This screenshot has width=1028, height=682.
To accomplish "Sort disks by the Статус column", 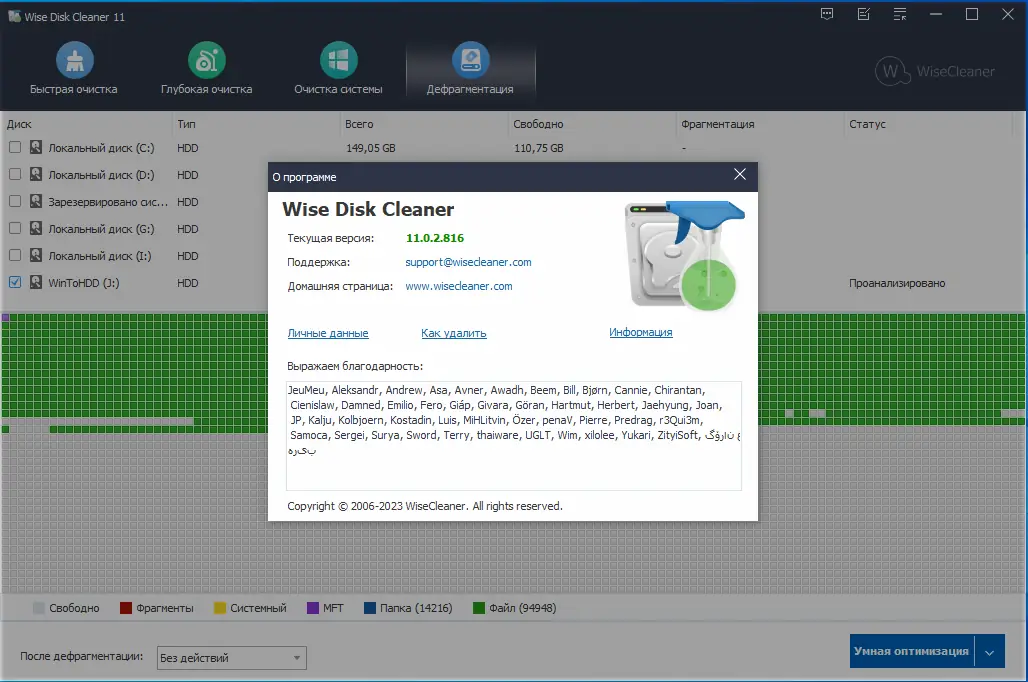I will (x=868, y=124).
